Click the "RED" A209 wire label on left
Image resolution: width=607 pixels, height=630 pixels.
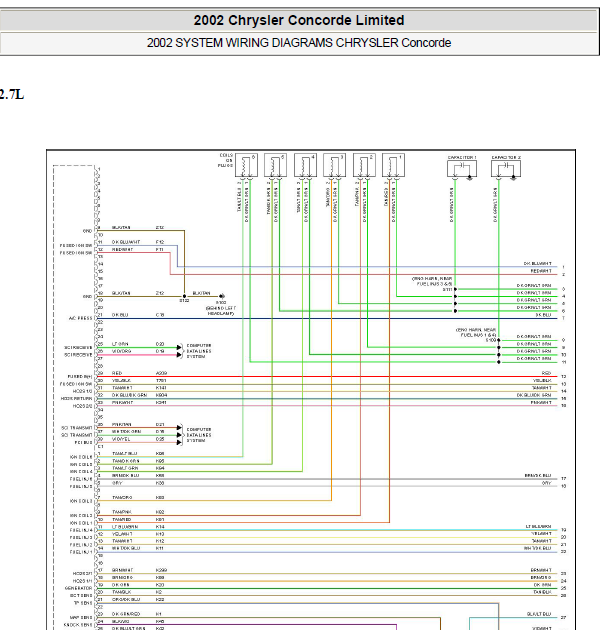[x=116, y=373]
